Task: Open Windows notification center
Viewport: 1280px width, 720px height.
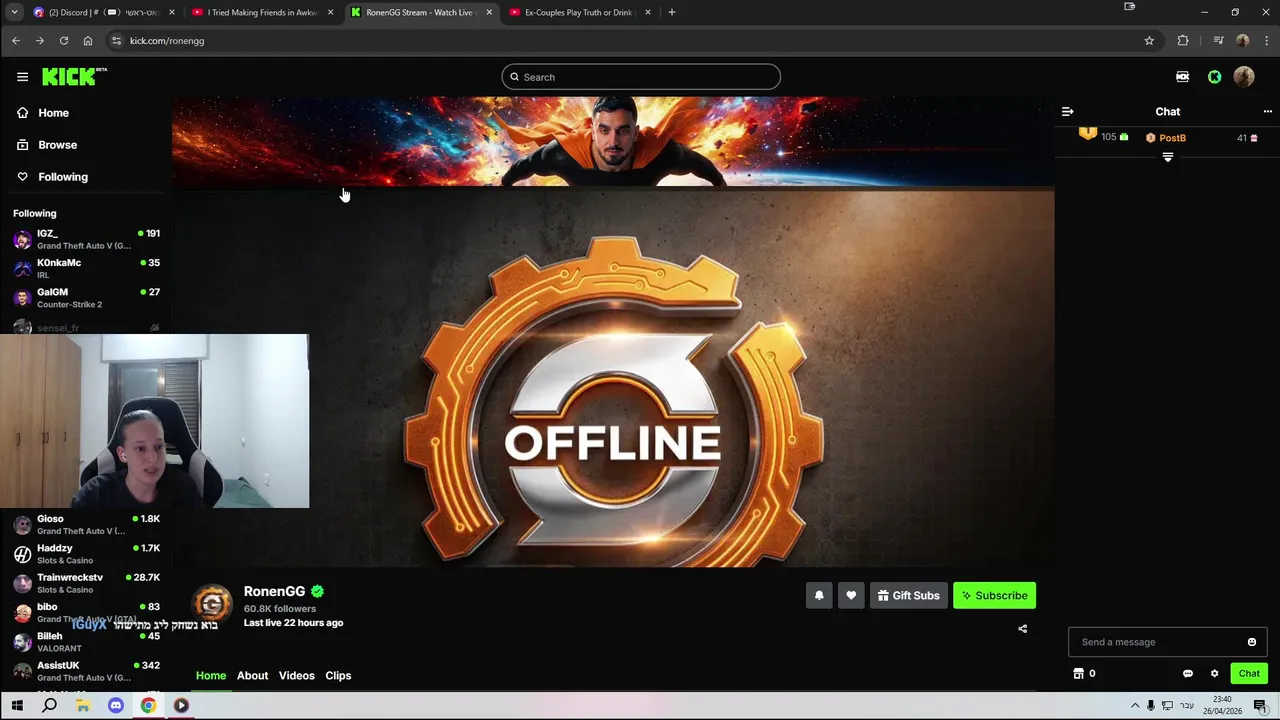Action: coord(1260,706)
